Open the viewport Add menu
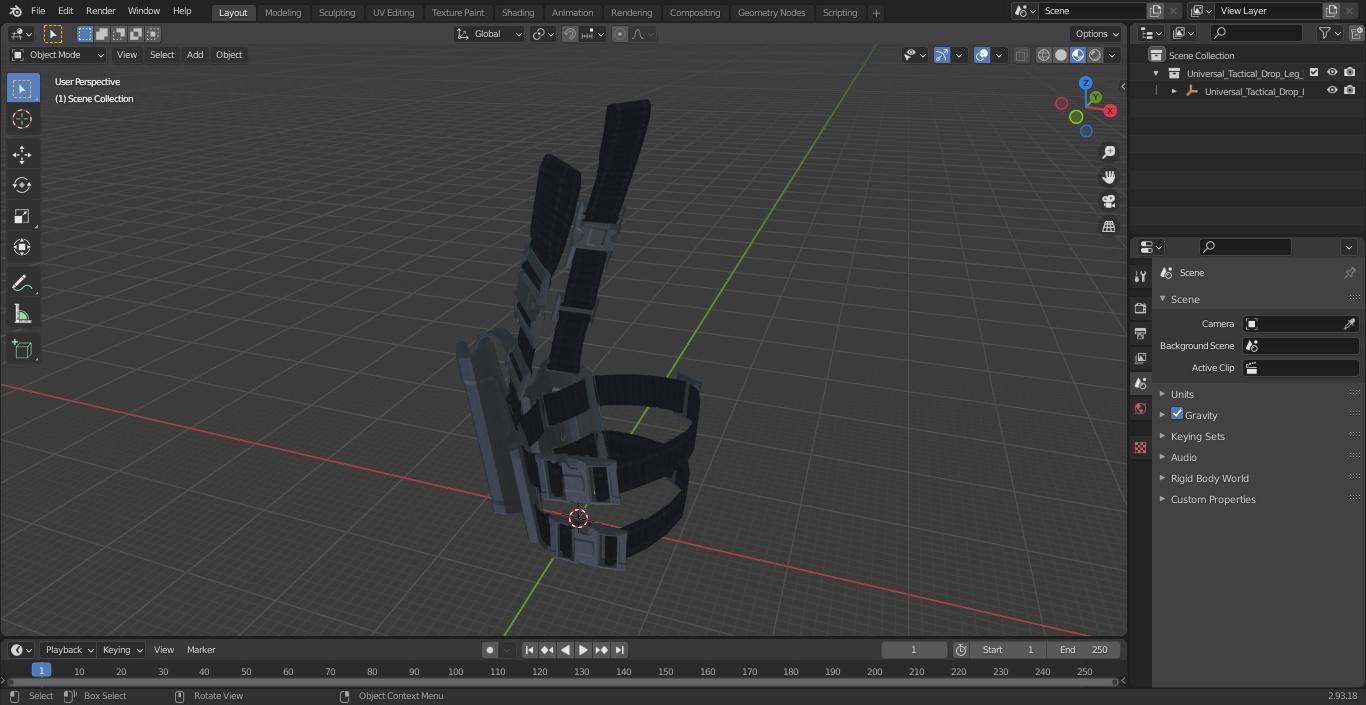1366x705 pixels. coord(195,55)
